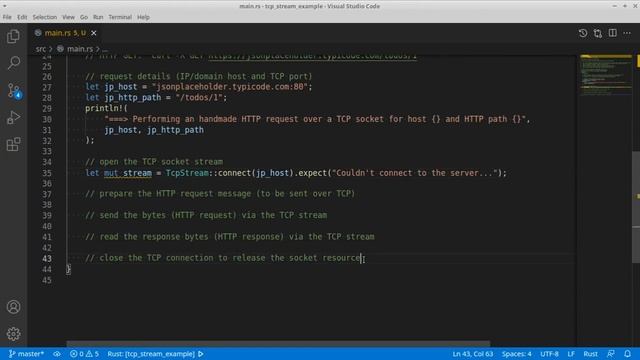Screen dimensions: 640x360
Task: Click closing brace on line 44
Action: (x=68, y=269)
